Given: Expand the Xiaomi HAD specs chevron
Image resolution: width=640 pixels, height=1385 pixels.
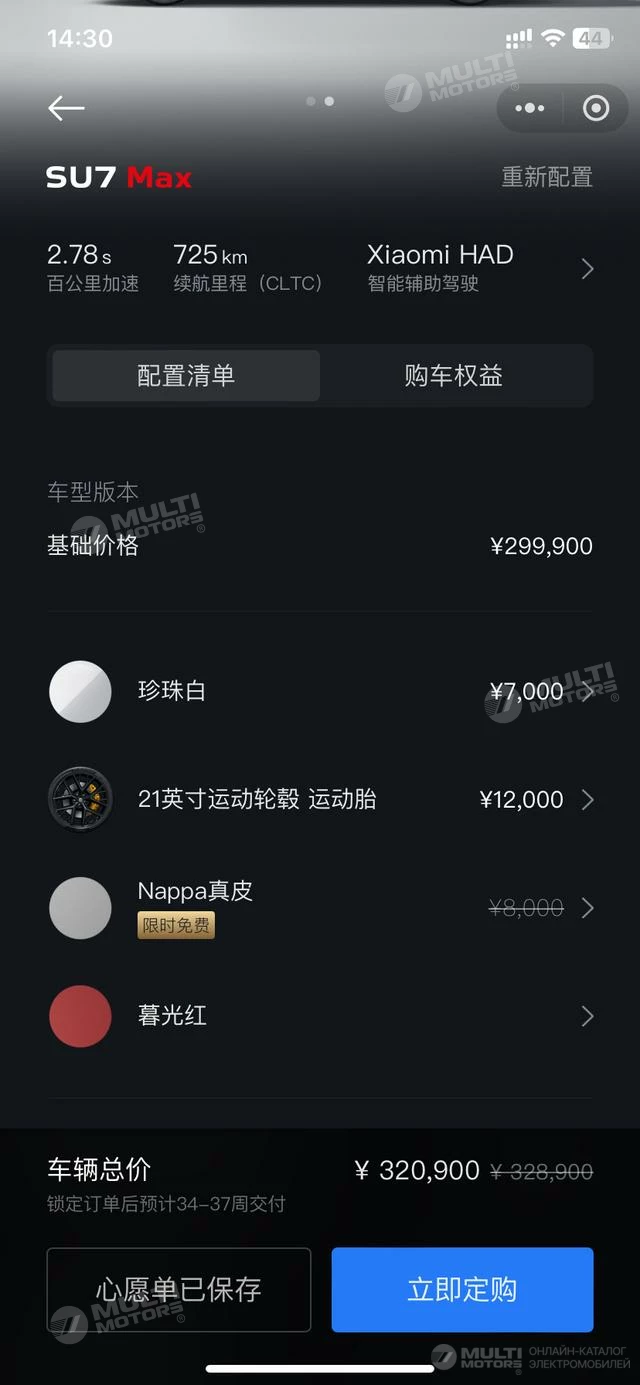Looking at the screenshot, I should tap(588, 269).
